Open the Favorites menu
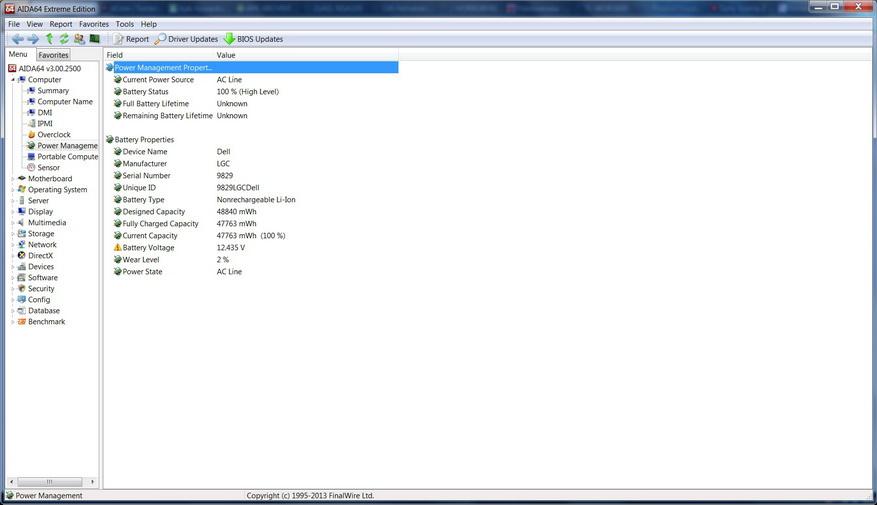Viewport: 877px width, 505px height. pos(93,24)
